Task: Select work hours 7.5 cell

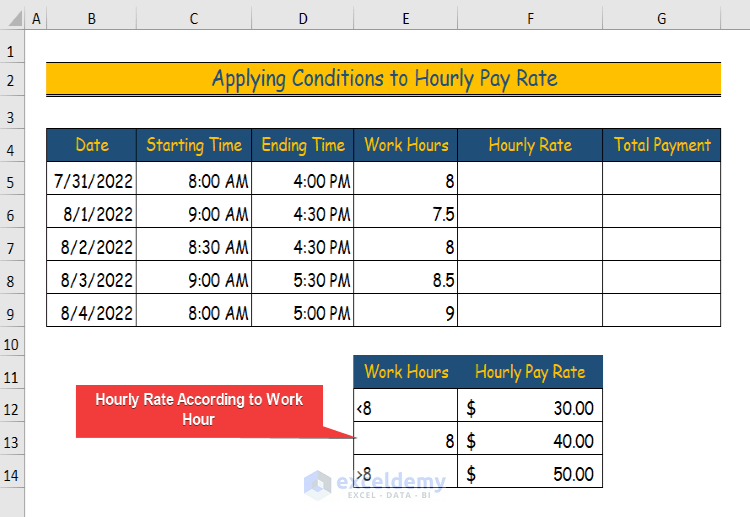Action: point(406,211)
